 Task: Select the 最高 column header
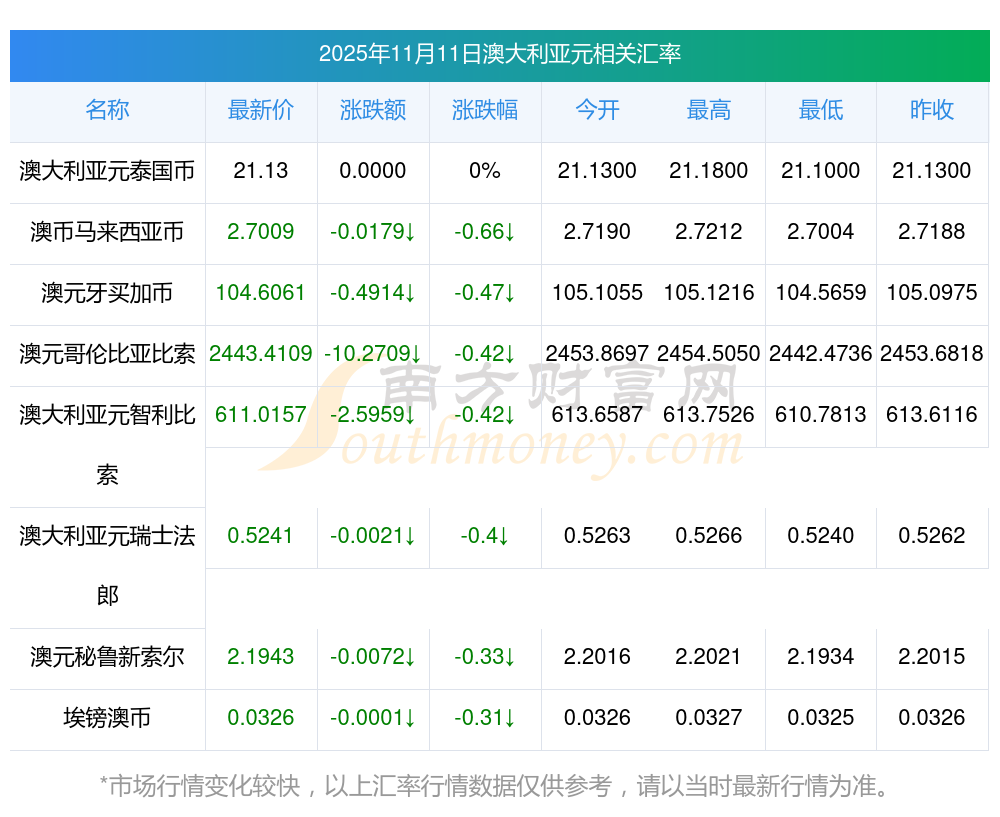(709, 110)
